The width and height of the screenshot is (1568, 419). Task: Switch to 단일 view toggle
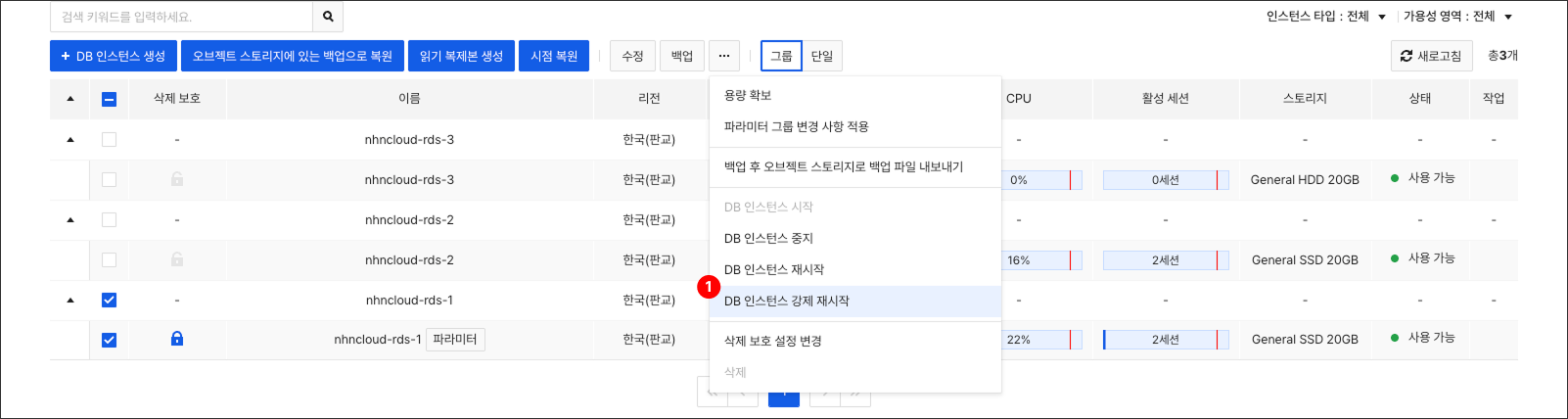tap(822, 56)
